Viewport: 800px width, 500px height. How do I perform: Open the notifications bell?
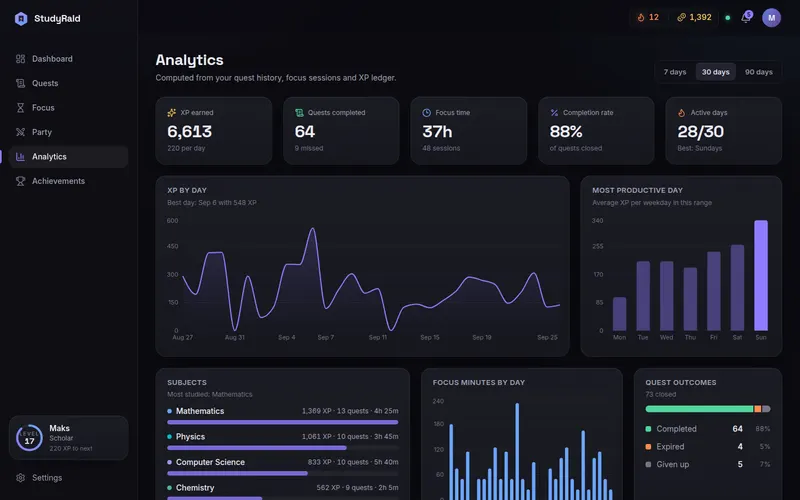(x=746, y=18)
